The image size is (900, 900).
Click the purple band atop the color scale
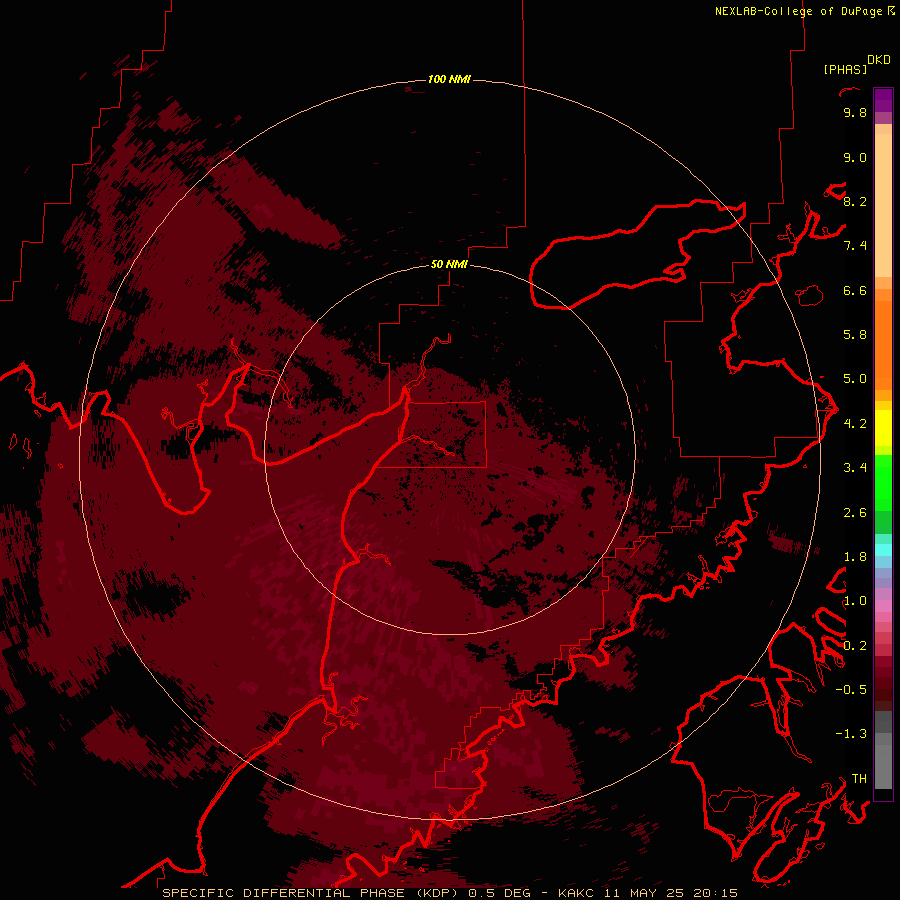[883, 100]
